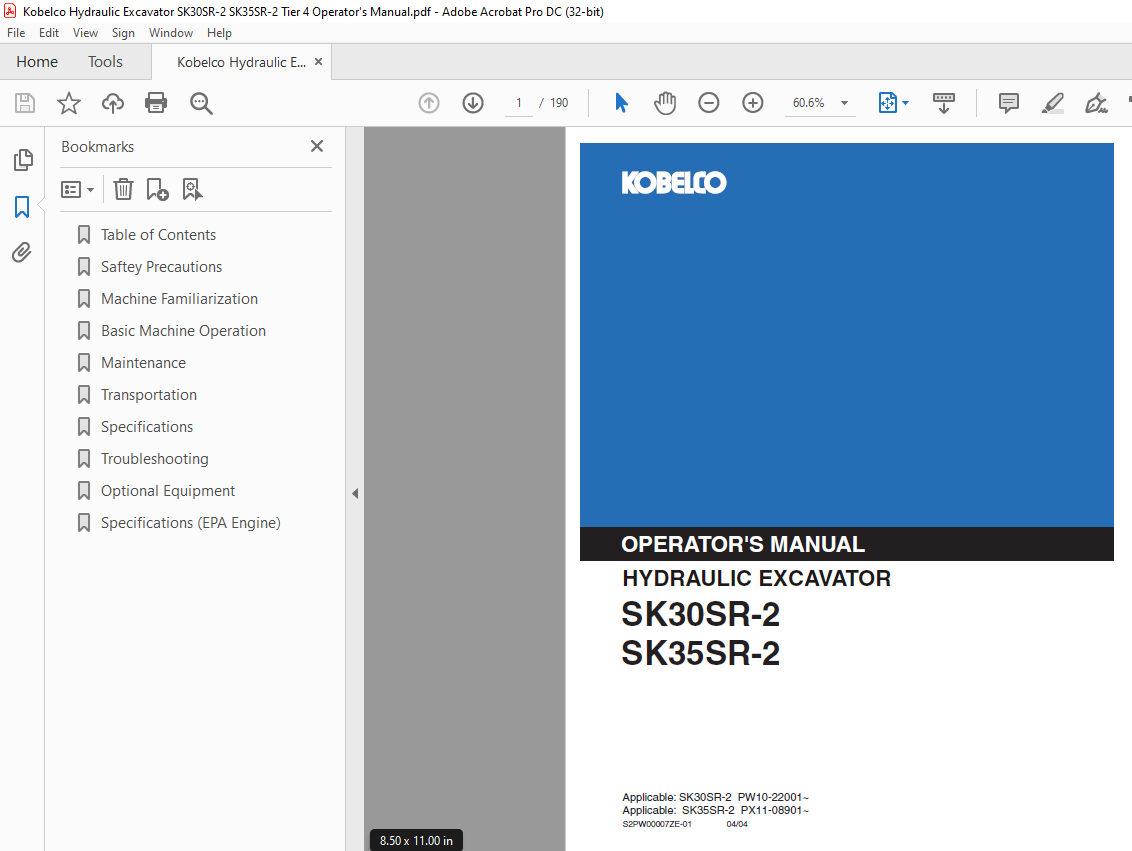Click the page number input field
Image resolution: width=1132 pixels, height=851 pixels.
(518, 103)
